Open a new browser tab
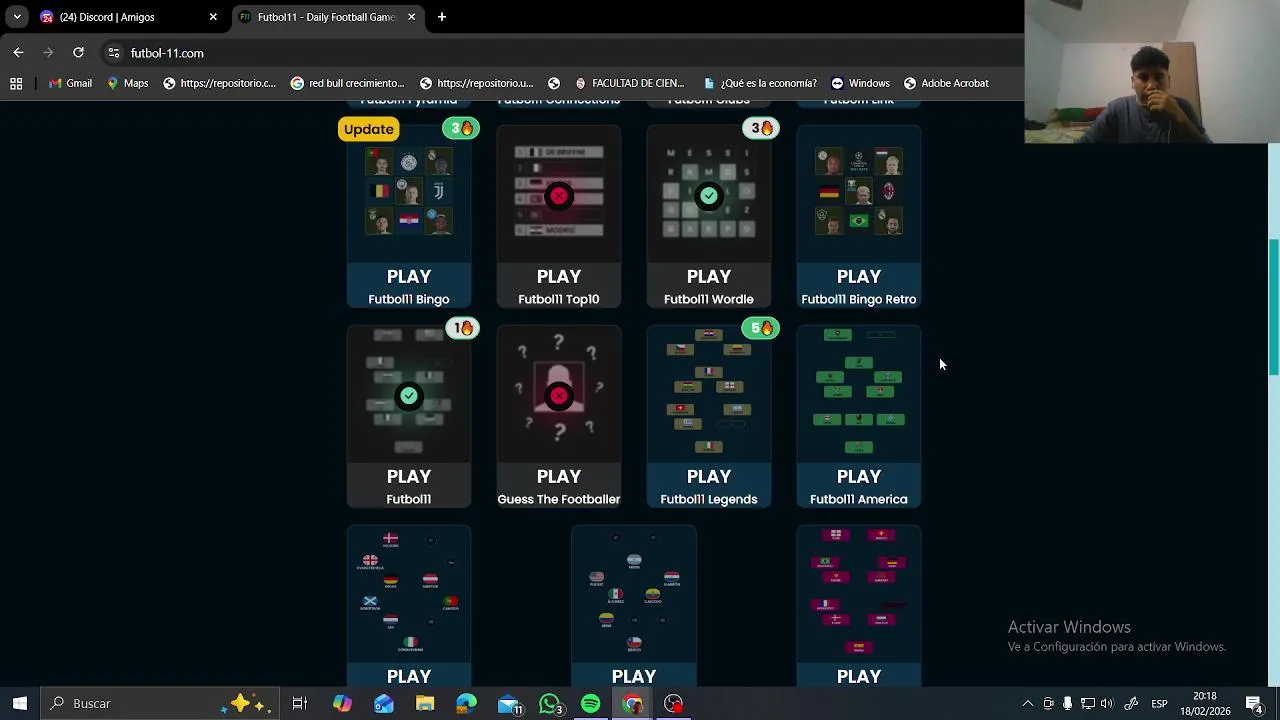Viewport: 1280px width, 720px height. tap(442, 17)
